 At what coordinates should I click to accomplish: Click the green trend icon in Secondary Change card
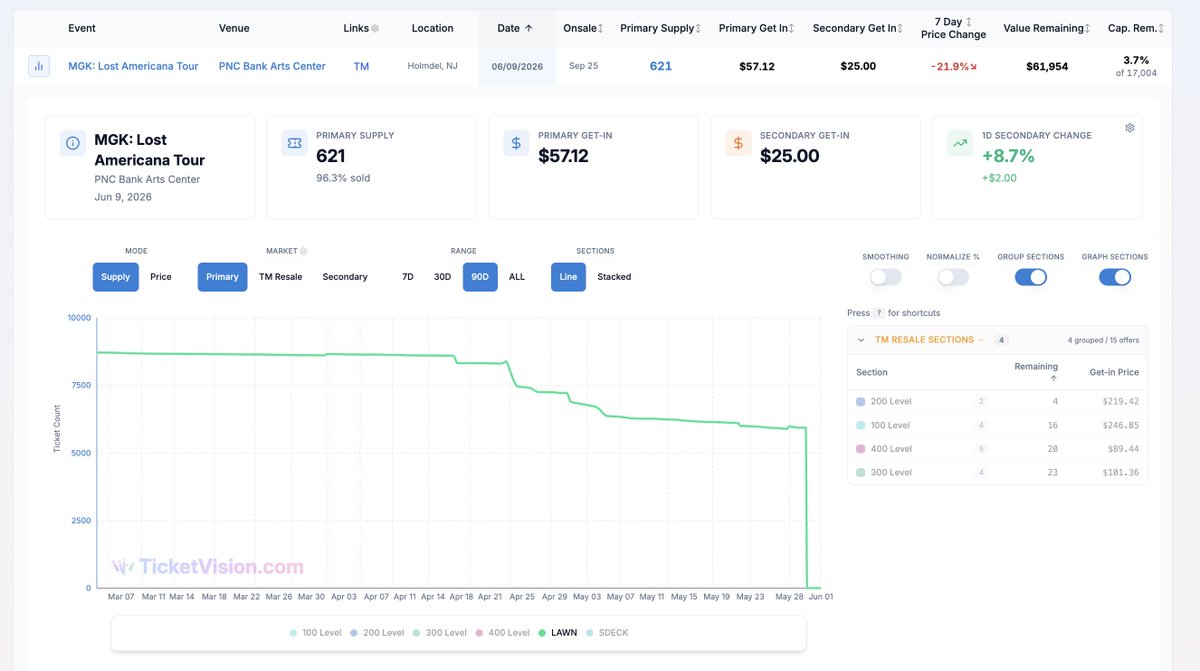click(960, 143)
